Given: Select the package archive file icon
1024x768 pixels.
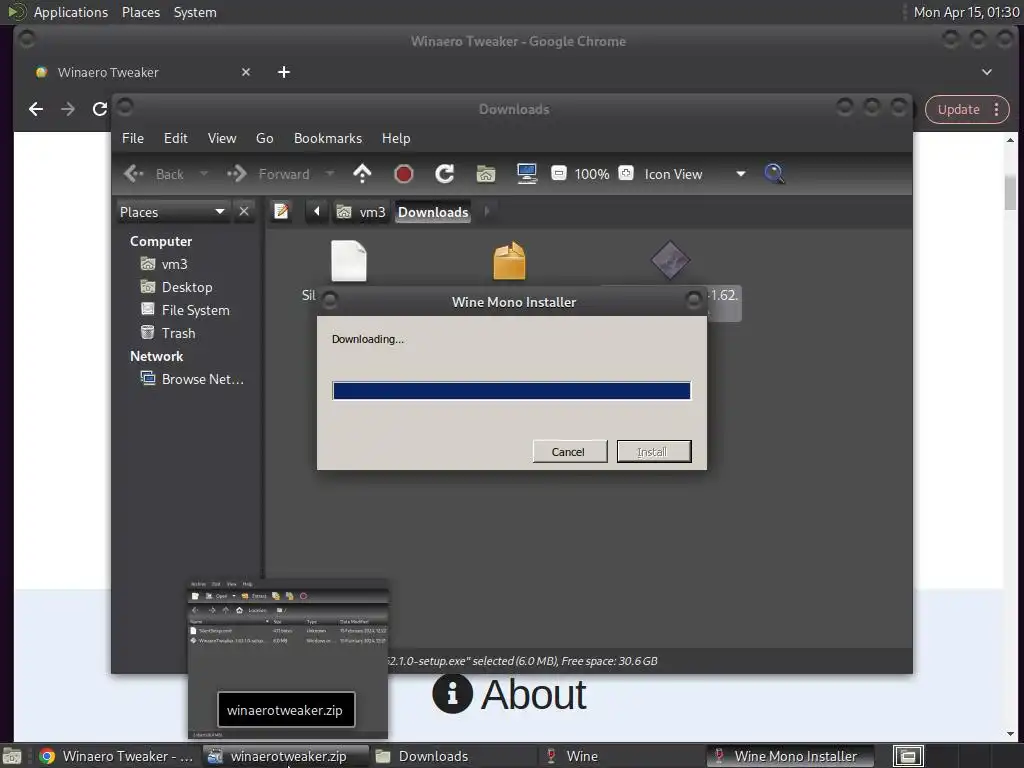Looking at the screenshot, I should 509,261.
